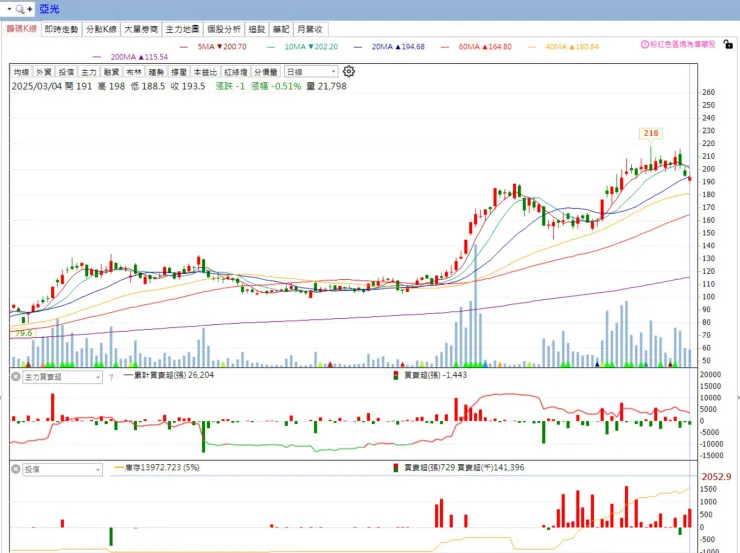Open the small arrow dropdown beside search
The height and width of the screenshot is (553, 740).
pyautogui.click(x=9, y=9)
